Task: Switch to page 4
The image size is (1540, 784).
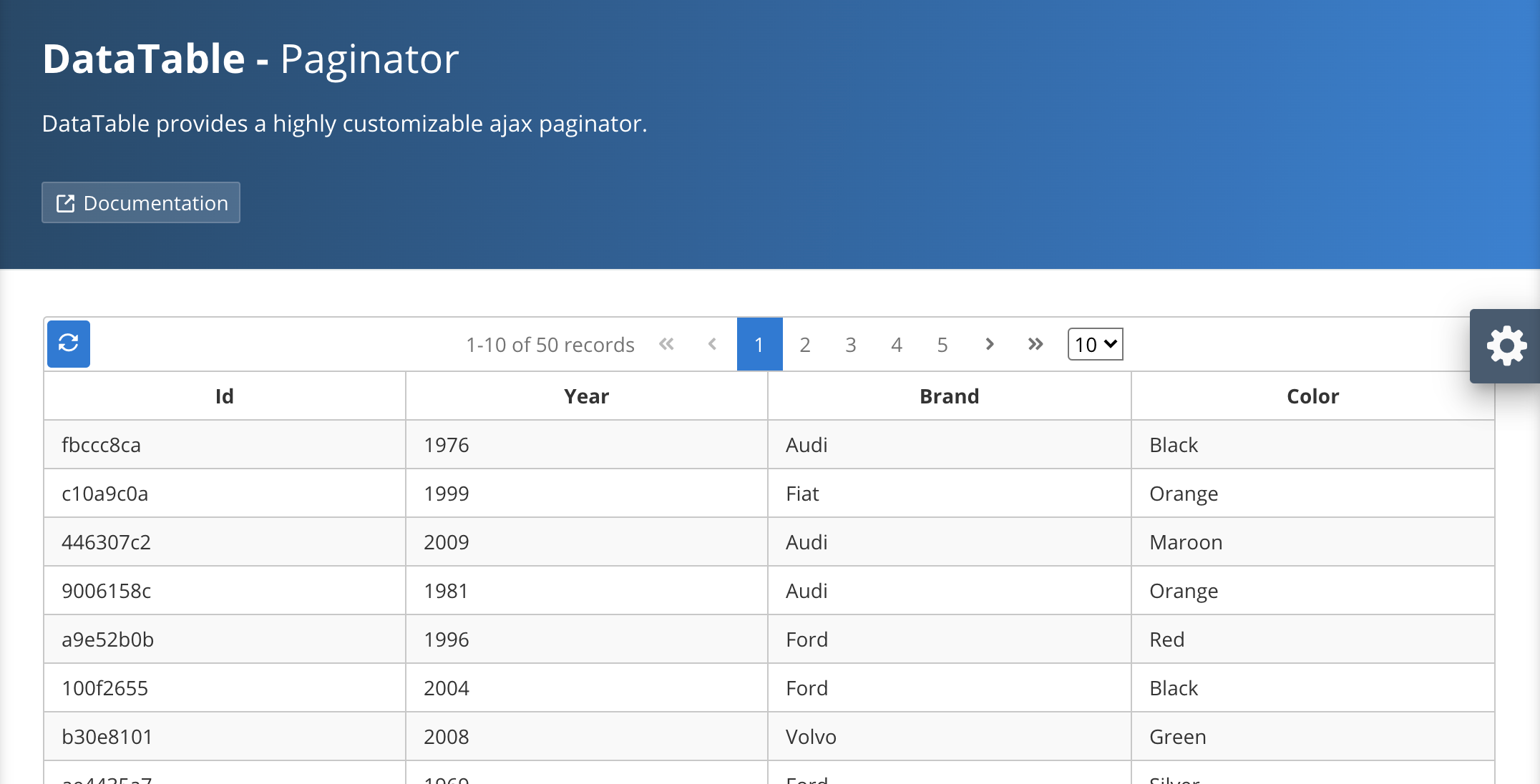Action: (897, 345)
